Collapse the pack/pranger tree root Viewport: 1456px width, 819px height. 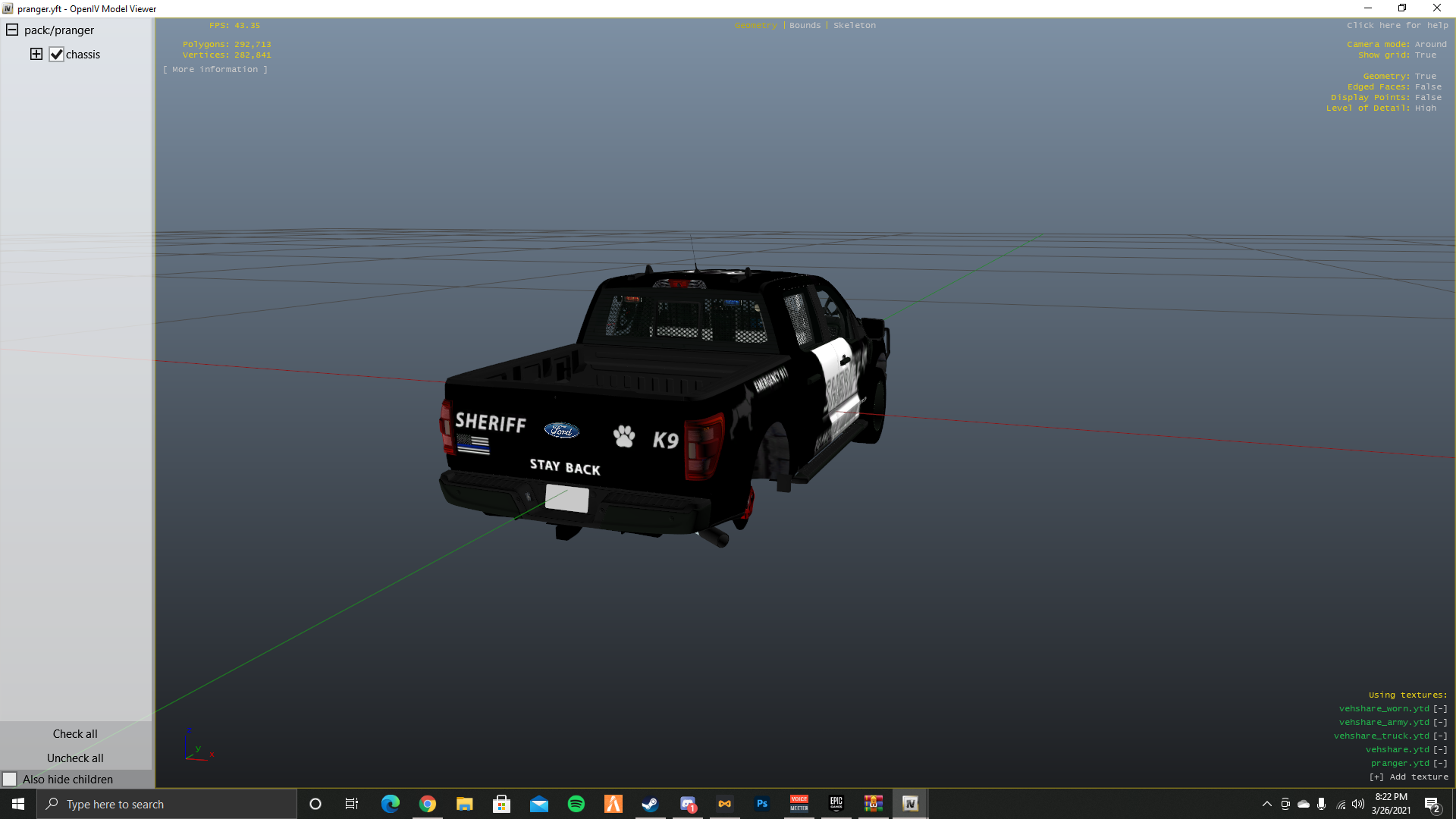[x=12, y=30]
